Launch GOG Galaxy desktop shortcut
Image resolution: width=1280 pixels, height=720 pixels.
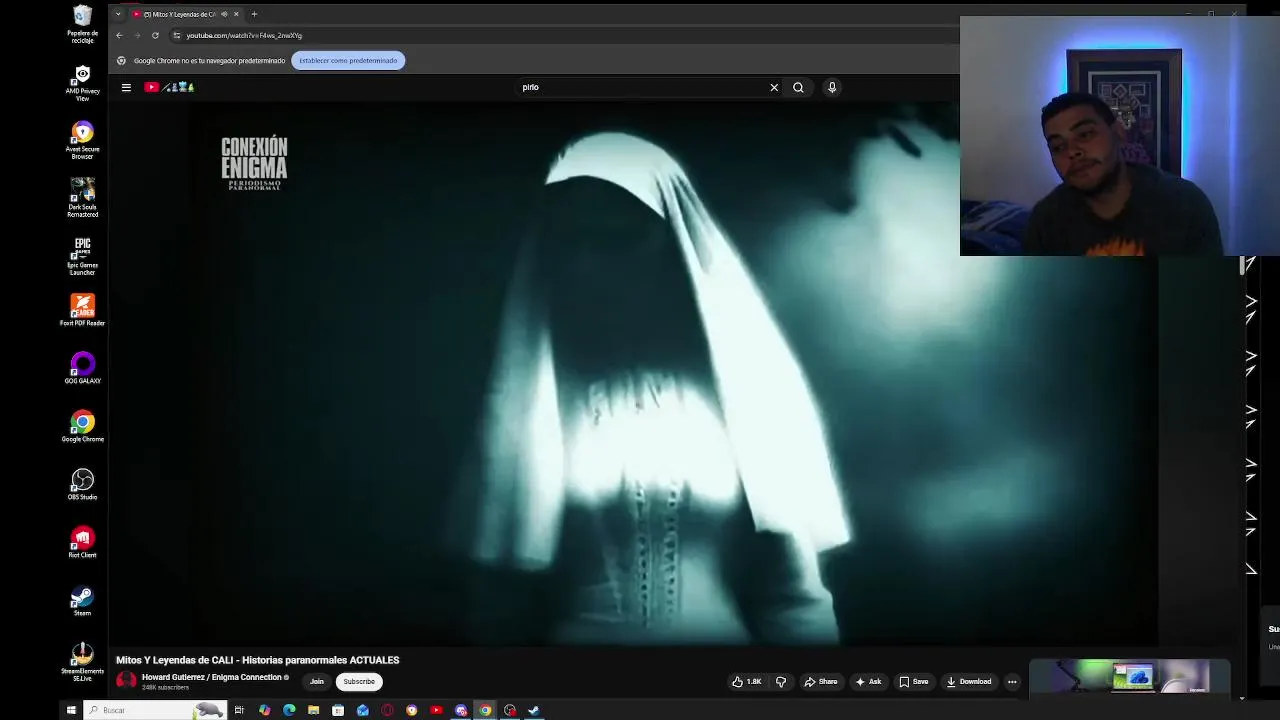(x=82, y=369)
